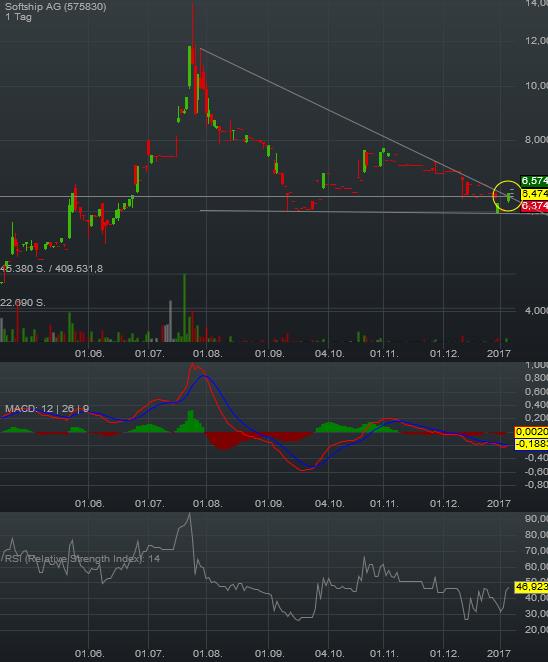Click the 12,00 price axis label
This screenshot has width=548, height=662.
point(536,41)
